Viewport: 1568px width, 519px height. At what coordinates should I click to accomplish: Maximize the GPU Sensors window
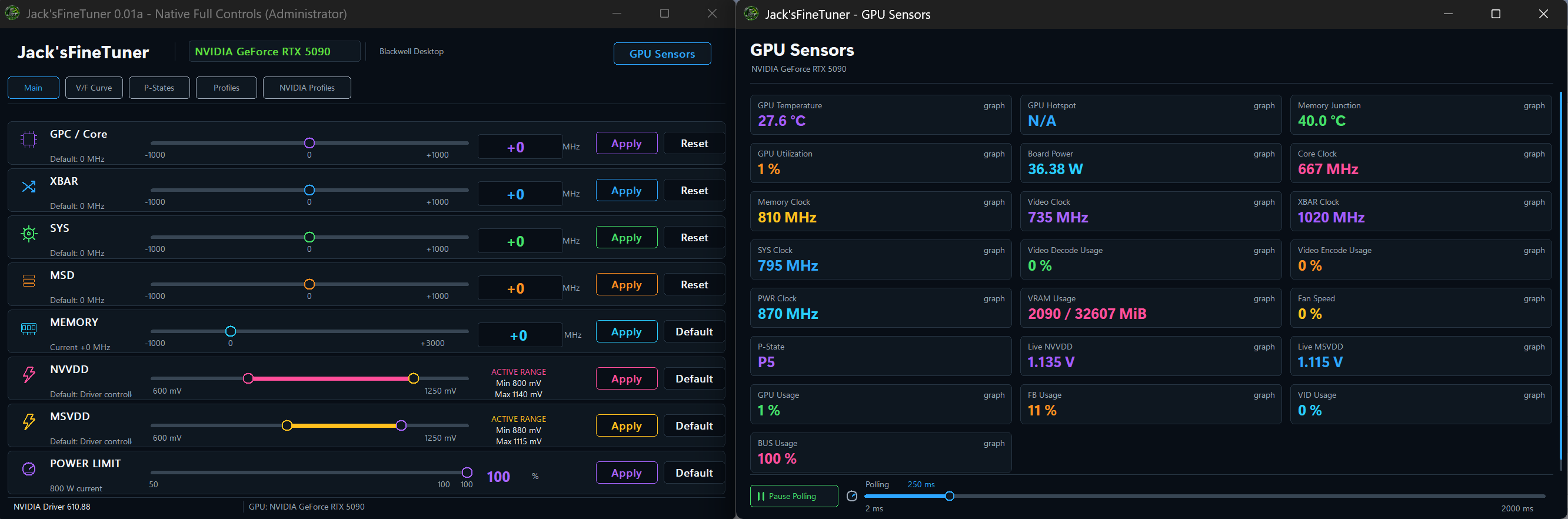pos(1496,14)
